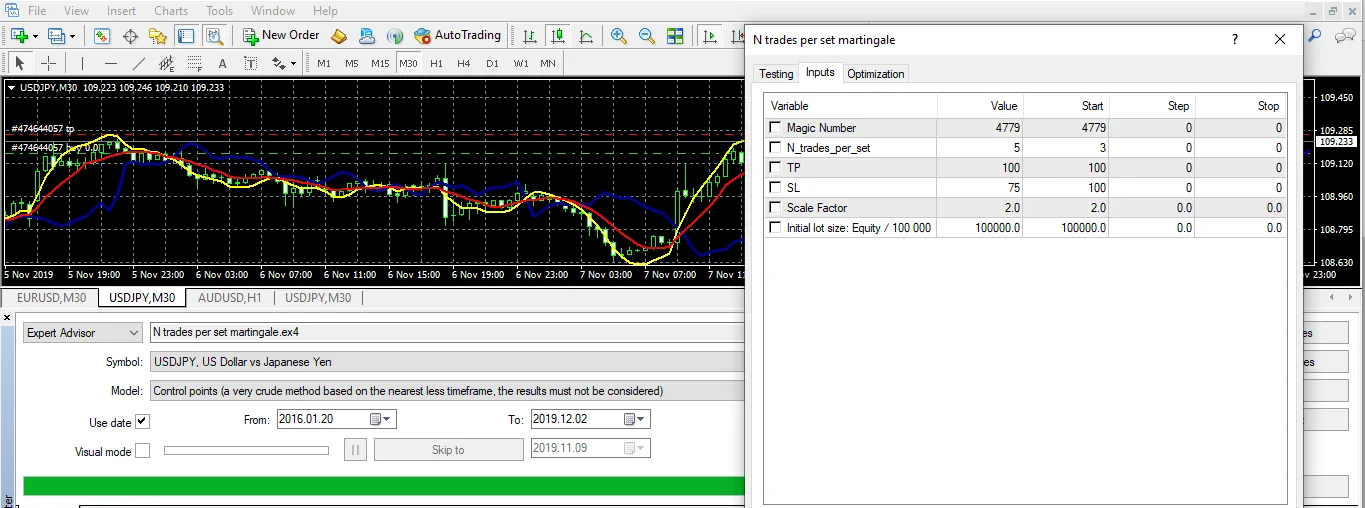Switch chart to candlesticks view
Image resolution: width=1365 pixels, height=508 pixels.
[557, 36]
